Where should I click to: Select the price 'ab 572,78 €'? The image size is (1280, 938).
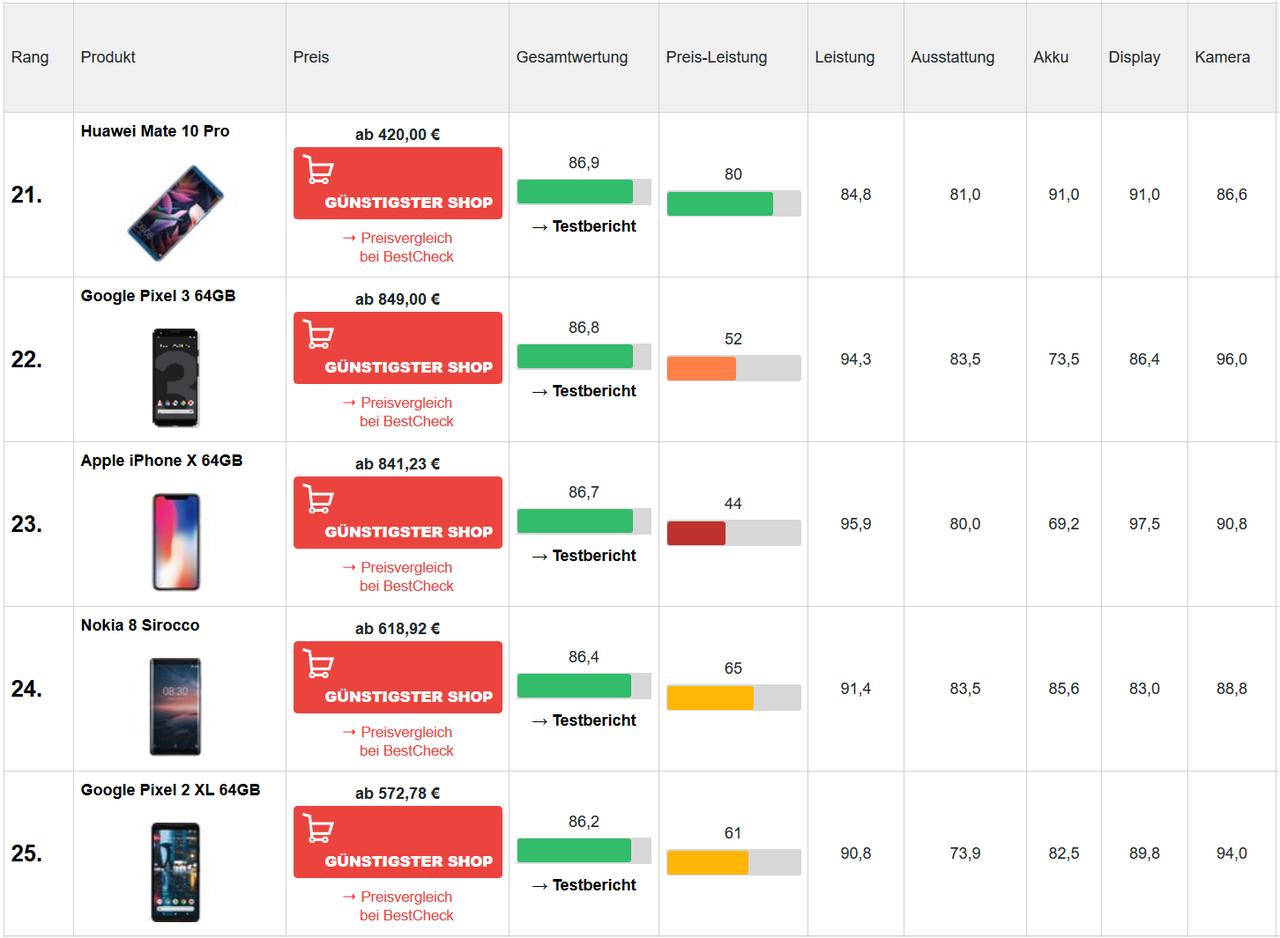398,793
